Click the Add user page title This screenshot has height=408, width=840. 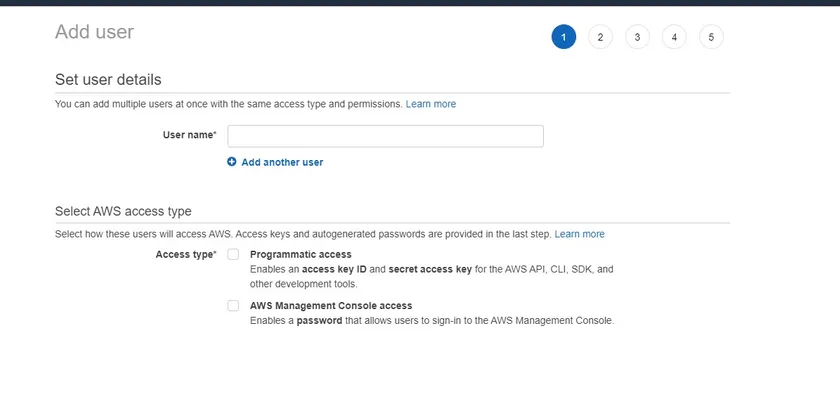click(94, 32)
